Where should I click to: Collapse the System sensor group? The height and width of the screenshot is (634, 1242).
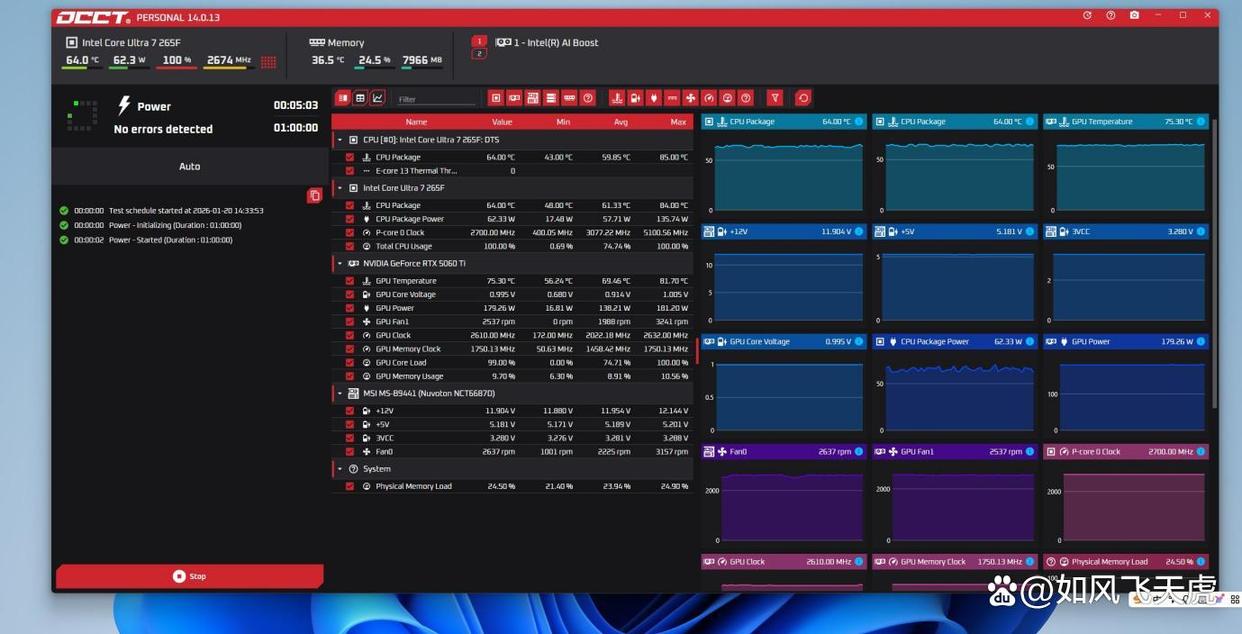coord(340,469)
